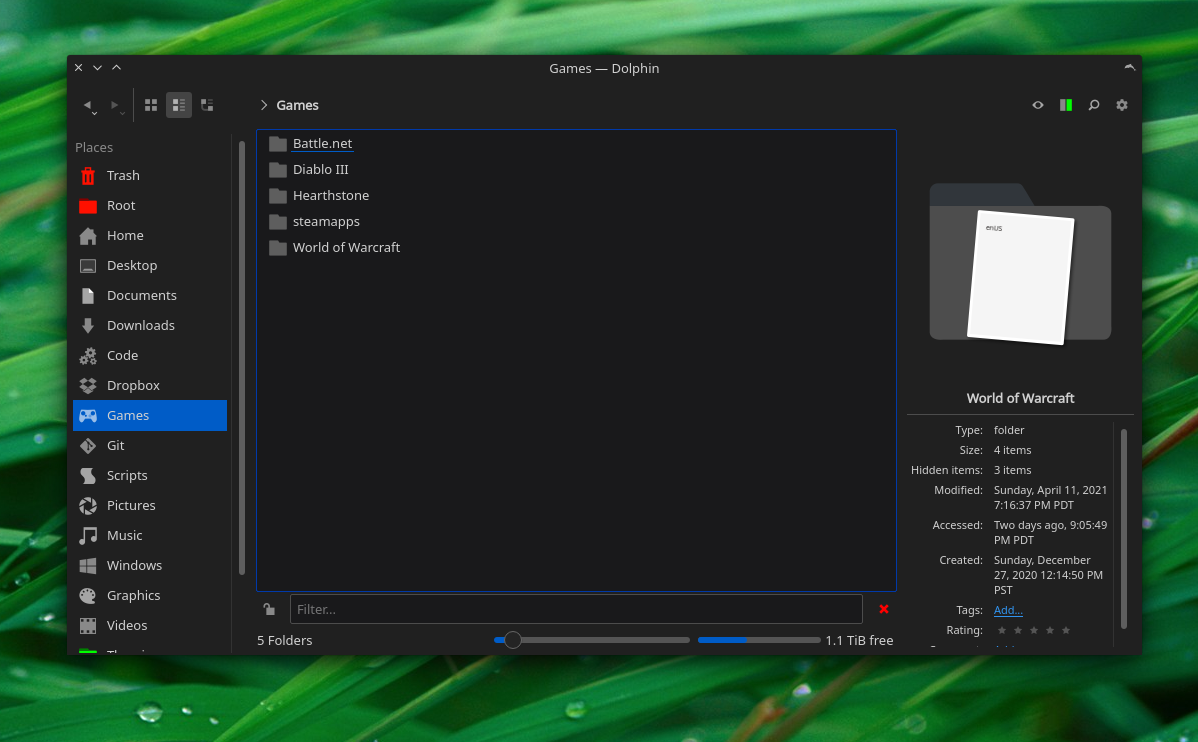
Task: Click the information panel scrollbar
Action: coord(1124,529)
